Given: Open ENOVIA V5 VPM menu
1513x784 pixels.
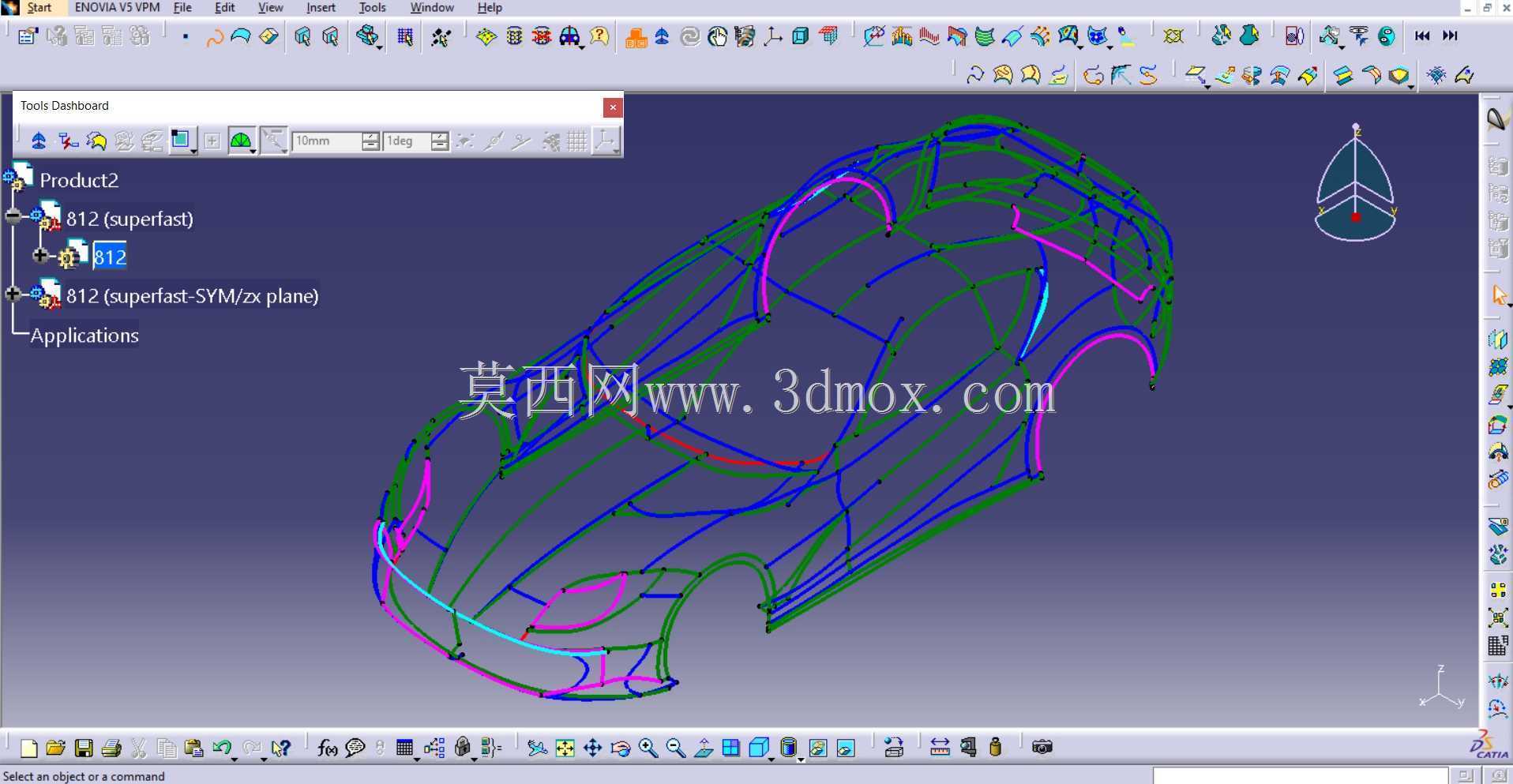Looking at the screenshot, I should [117, 7].
